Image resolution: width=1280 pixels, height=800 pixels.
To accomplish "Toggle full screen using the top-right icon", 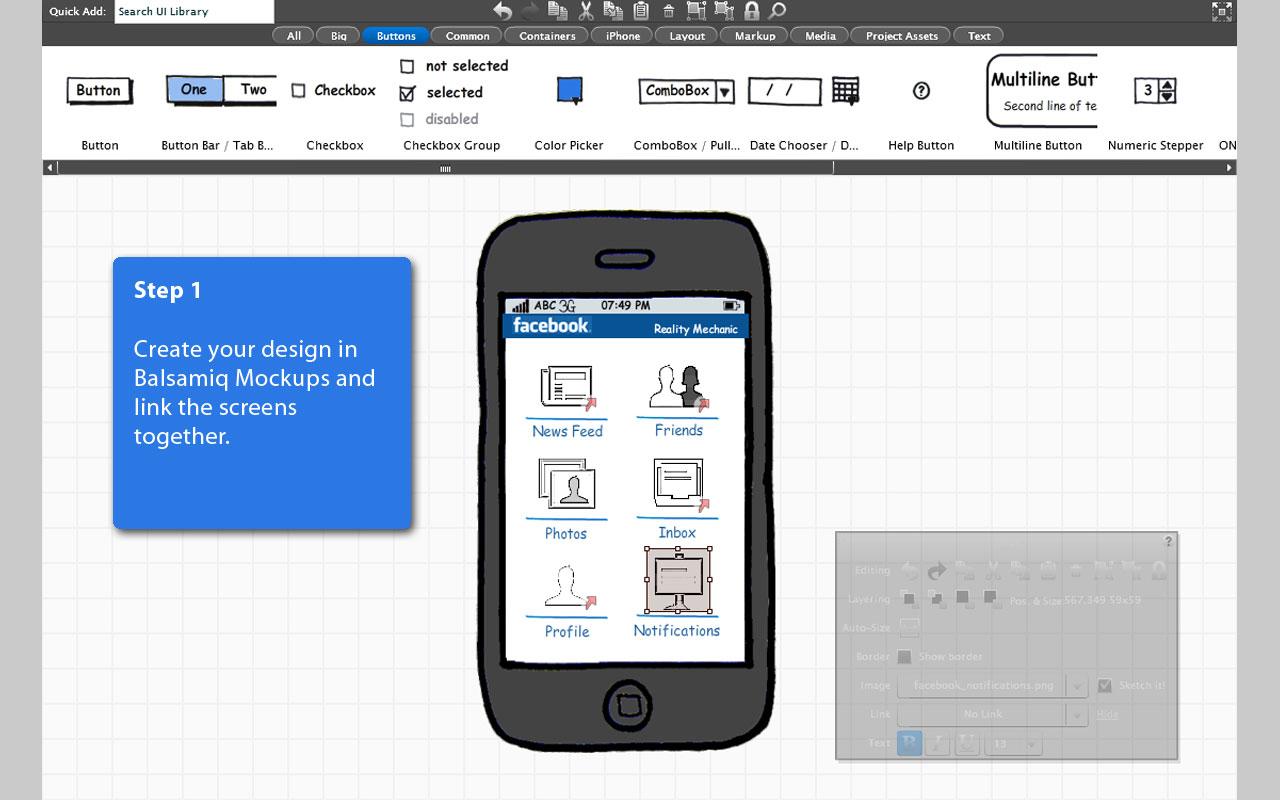I will (x=1222, y=11).
